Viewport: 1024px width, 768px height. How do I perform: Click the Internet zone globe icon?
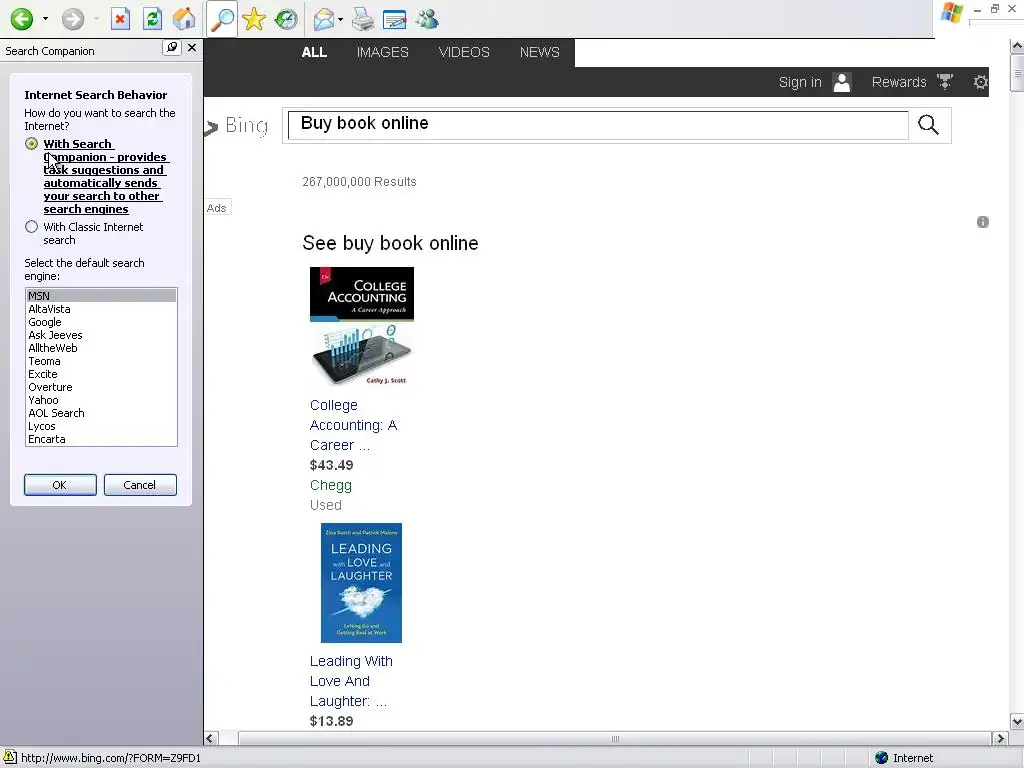[882, 758]
